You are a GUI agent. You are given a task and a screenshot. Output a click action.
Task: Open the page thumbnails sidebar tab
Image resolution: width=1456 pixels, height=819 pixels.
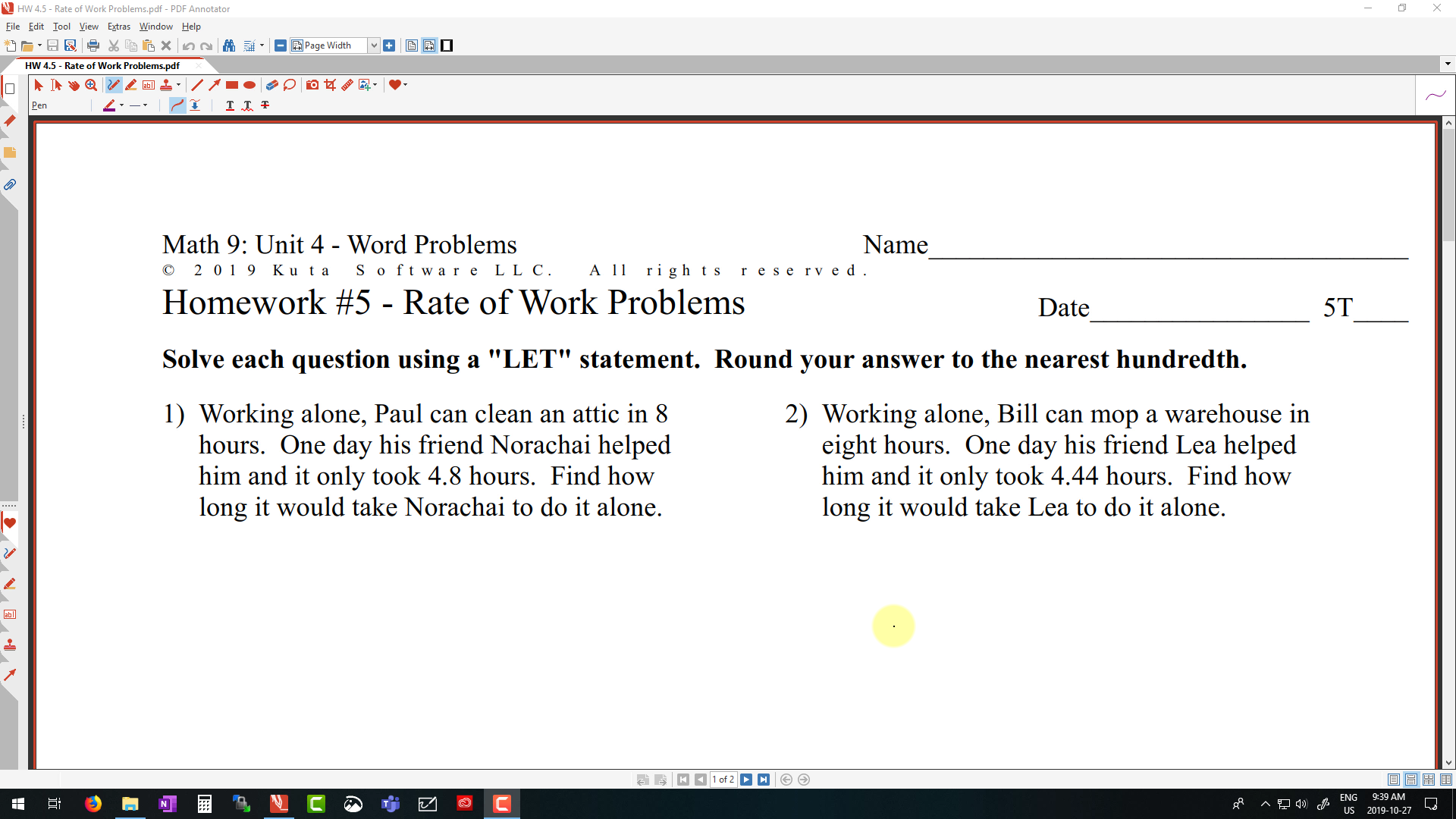pos(10,89)
